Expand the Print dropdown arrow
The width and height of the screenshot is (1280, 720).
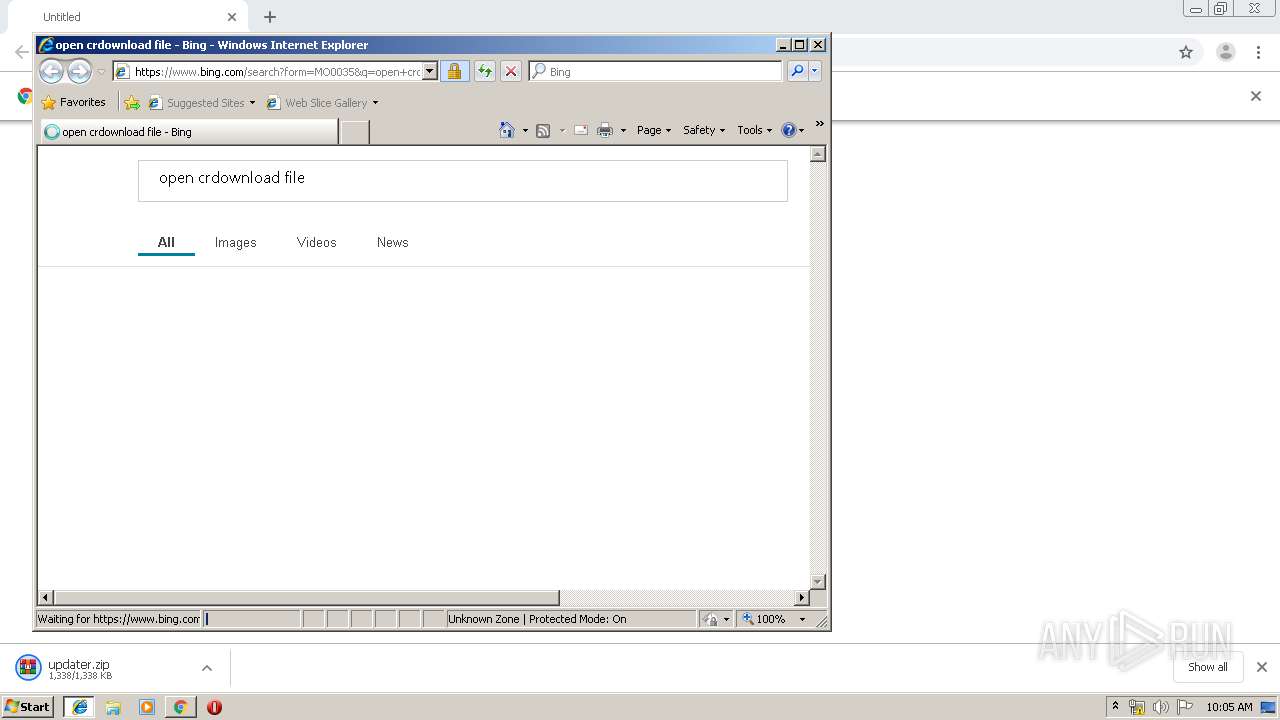click(623, 130)
